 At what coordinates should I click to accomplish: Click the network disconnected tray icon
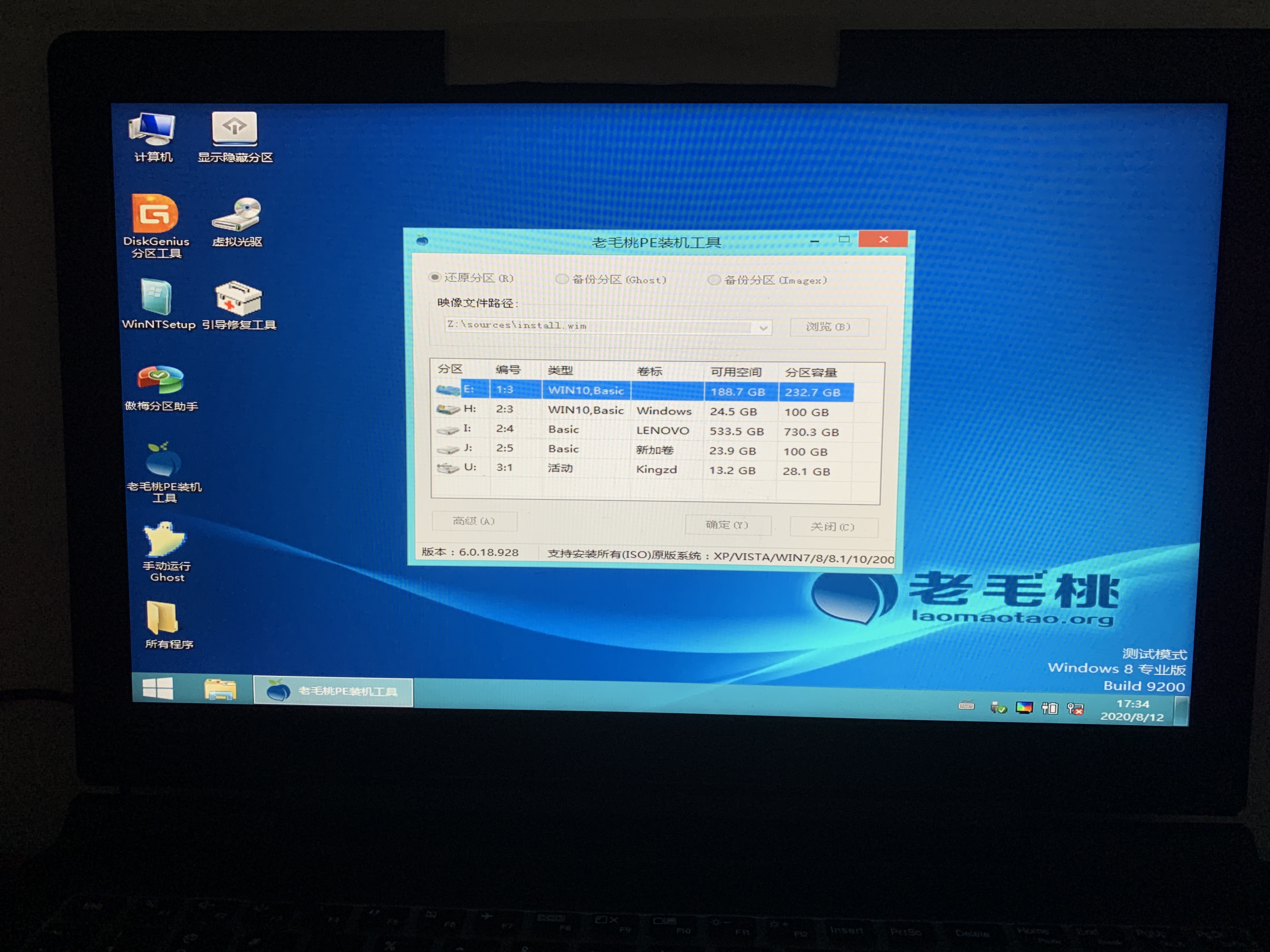pyautogui.click(x=1075, y=709)
